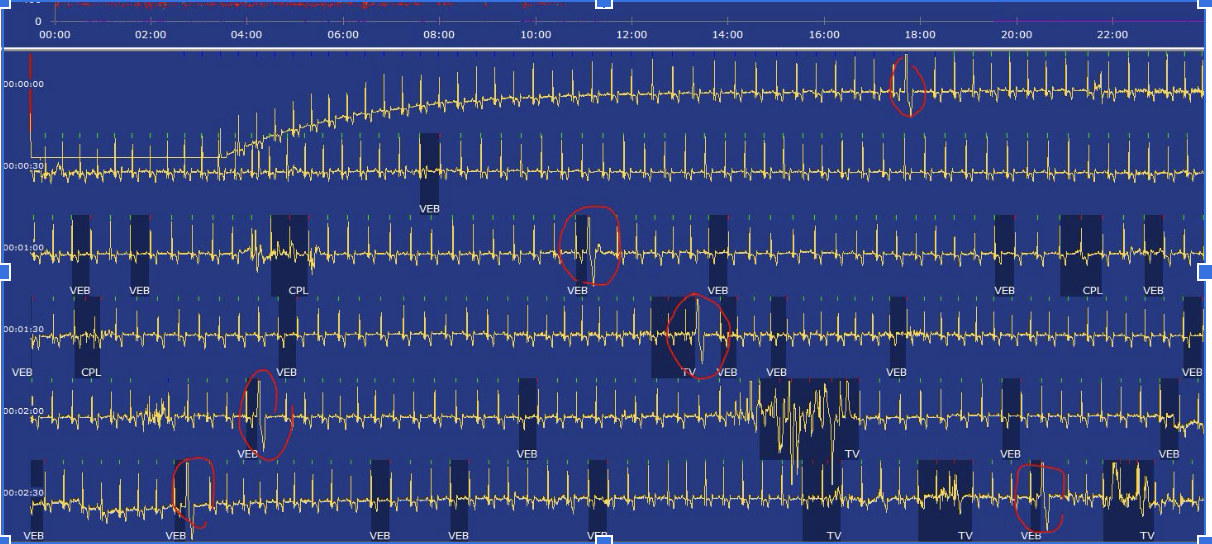Select the red-circled beat in the 00:01:00 row
The image size is (1212, 544).
tap(589, 246)
